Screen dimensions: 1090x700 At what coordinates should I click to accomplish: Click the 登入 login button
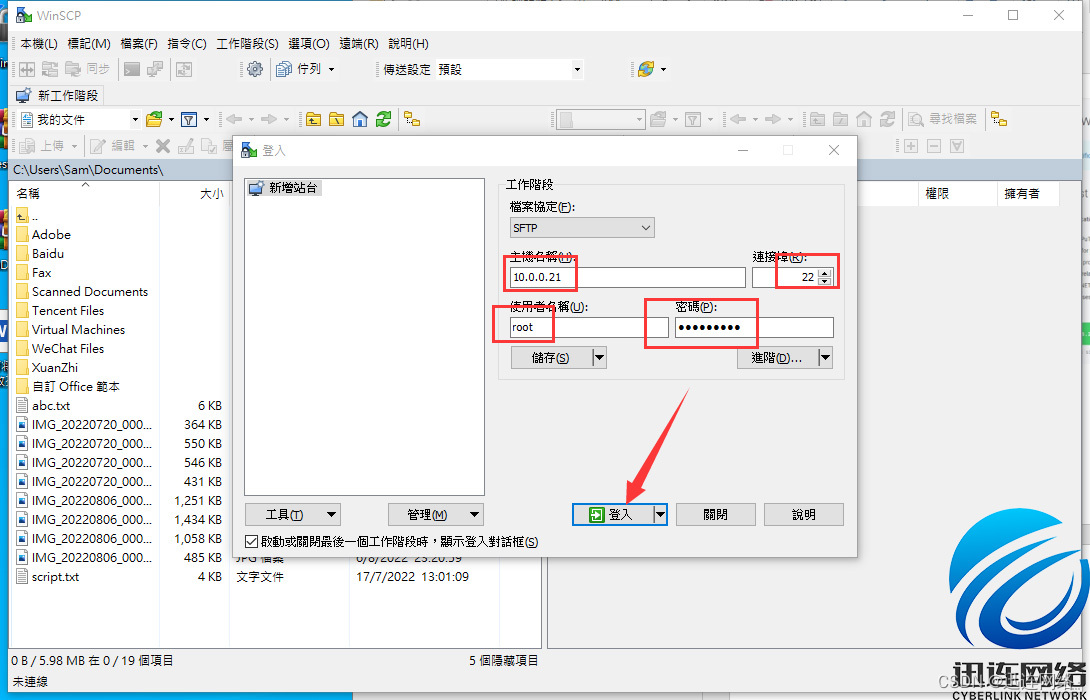[613, 515]
